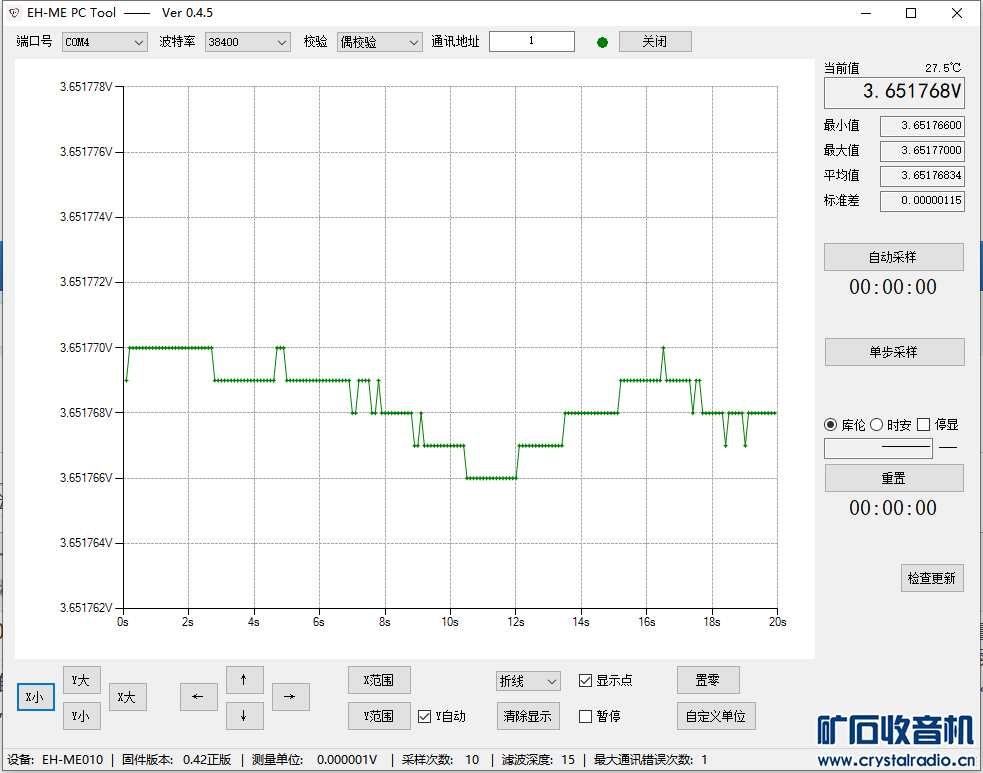Click the up arrow pan button

tap(244, 680)
